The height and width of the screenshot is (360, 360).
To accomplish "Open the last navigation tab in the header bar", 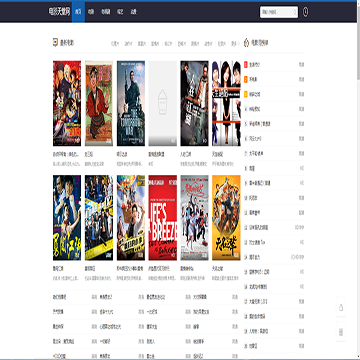I will point(134,12).
